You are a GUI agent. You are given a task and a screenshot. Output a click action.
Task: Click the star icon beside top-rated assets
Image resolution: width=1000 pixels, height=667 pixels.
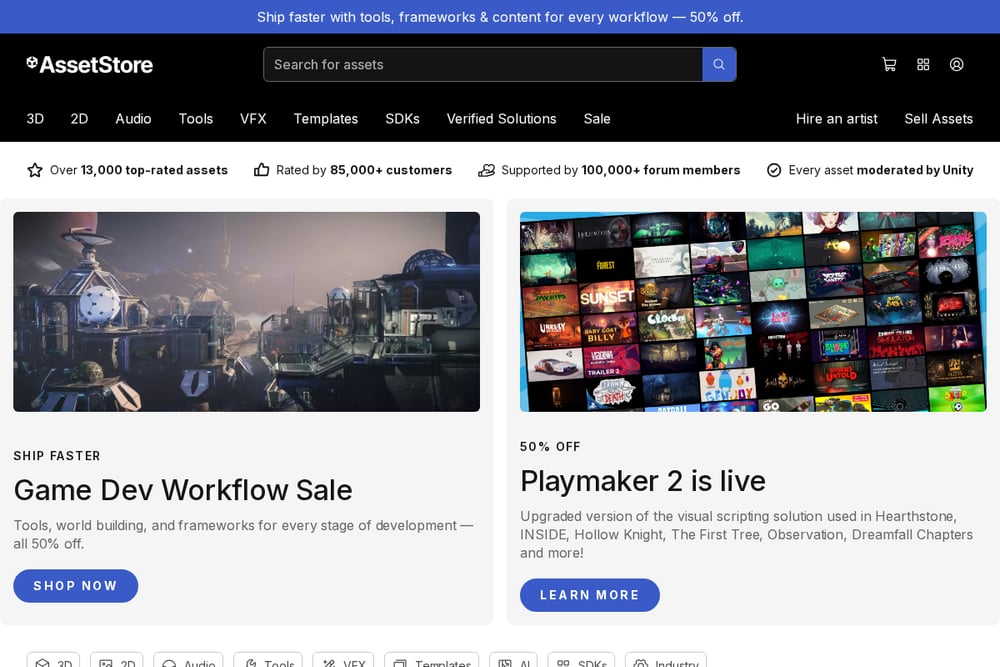(34, 170)
